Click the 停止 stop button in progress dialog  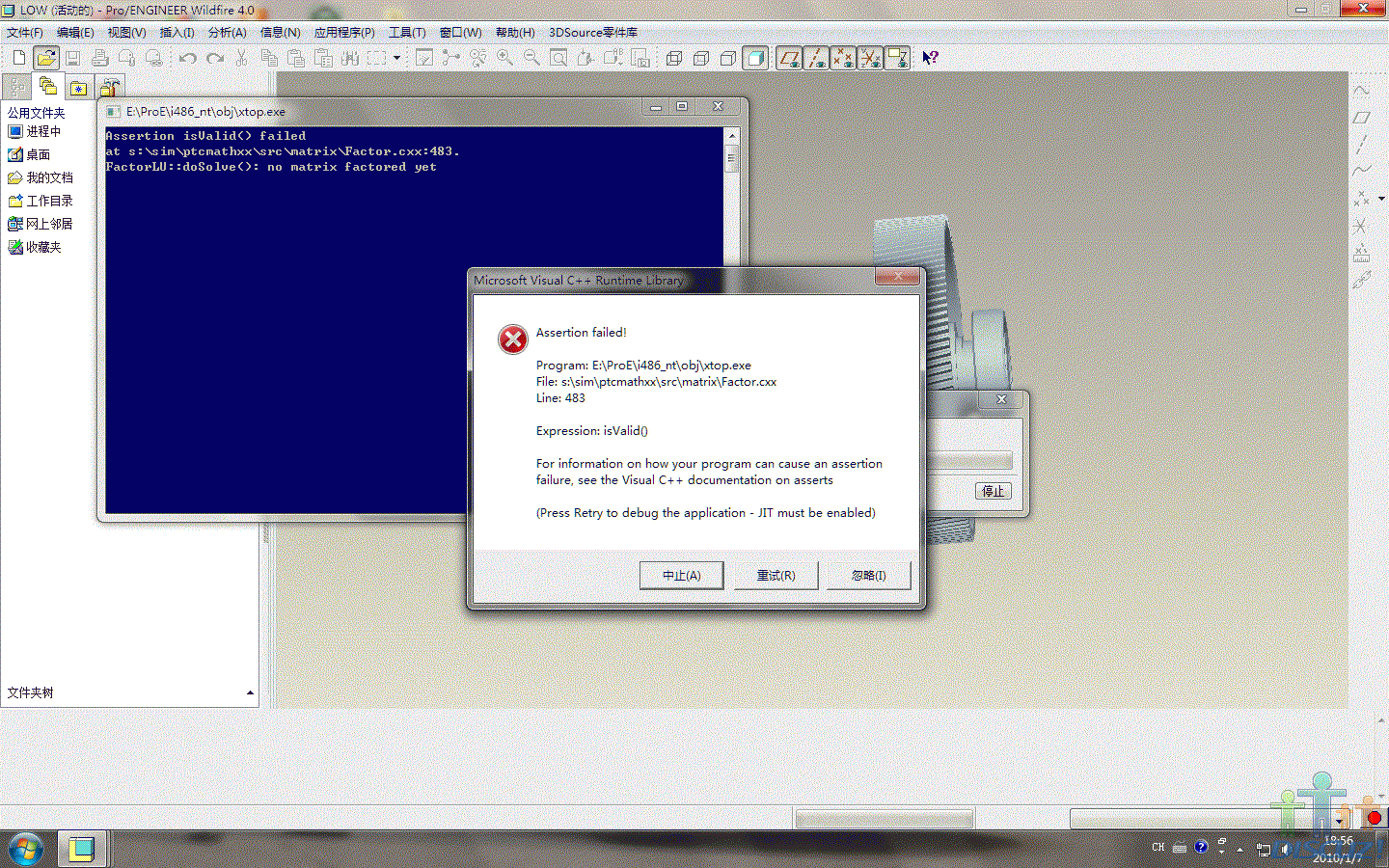(x=993, y=491)
